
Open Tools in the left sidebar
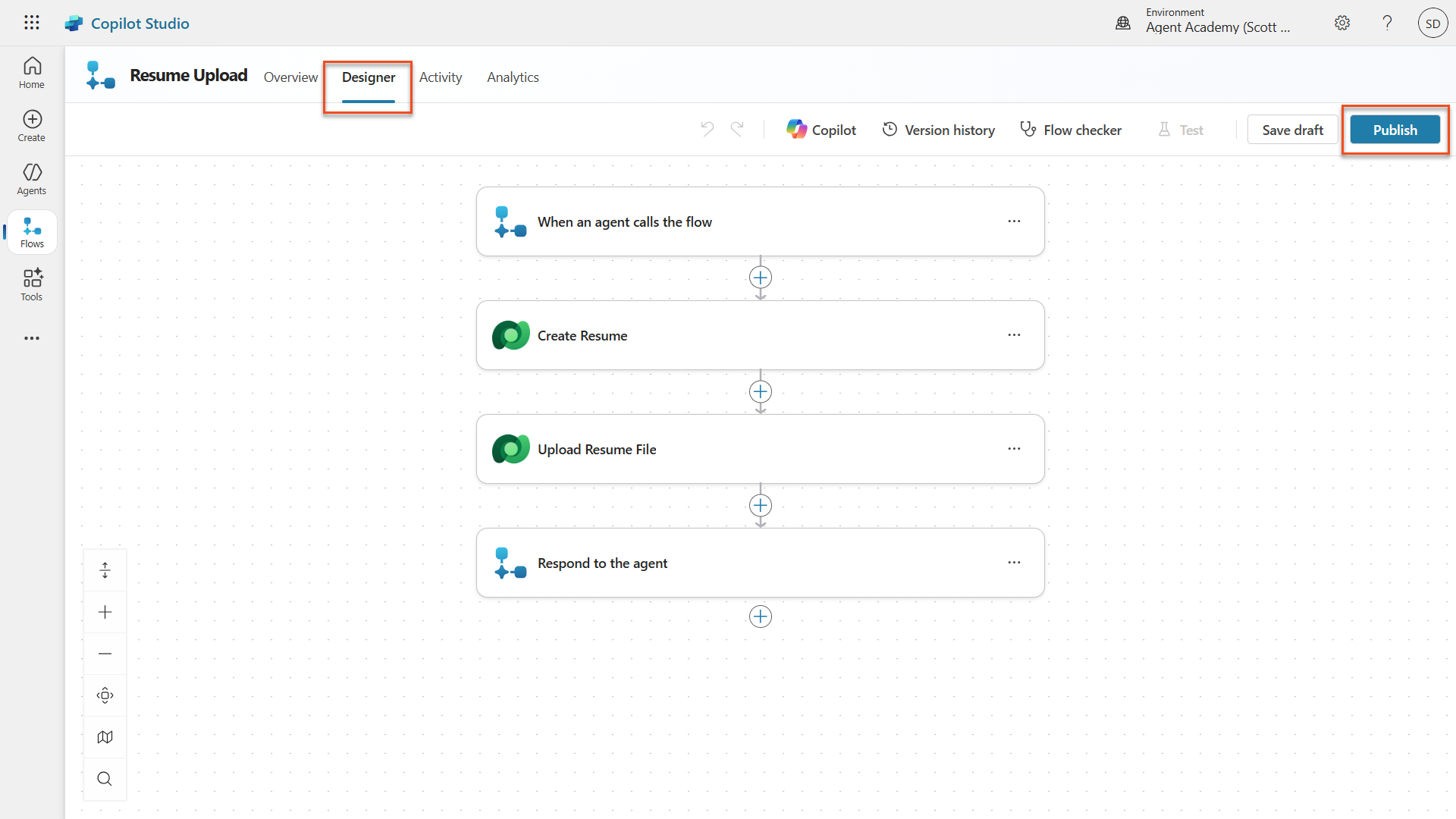[32, 285]
